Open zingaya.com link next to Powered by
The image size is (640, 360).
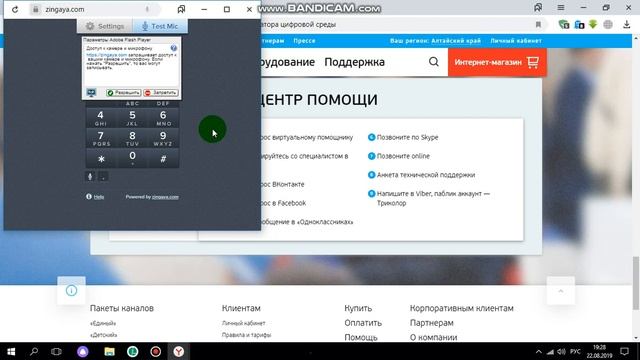pos(165,197)
